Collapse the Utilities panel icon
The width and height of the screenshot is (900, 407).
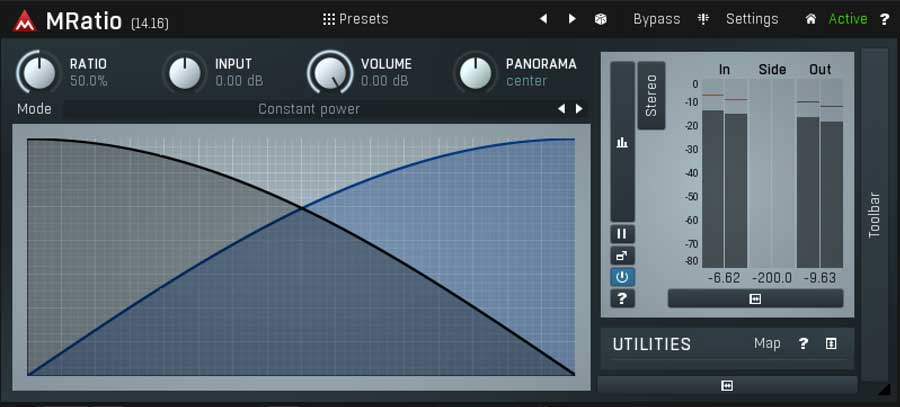(831, 344)
